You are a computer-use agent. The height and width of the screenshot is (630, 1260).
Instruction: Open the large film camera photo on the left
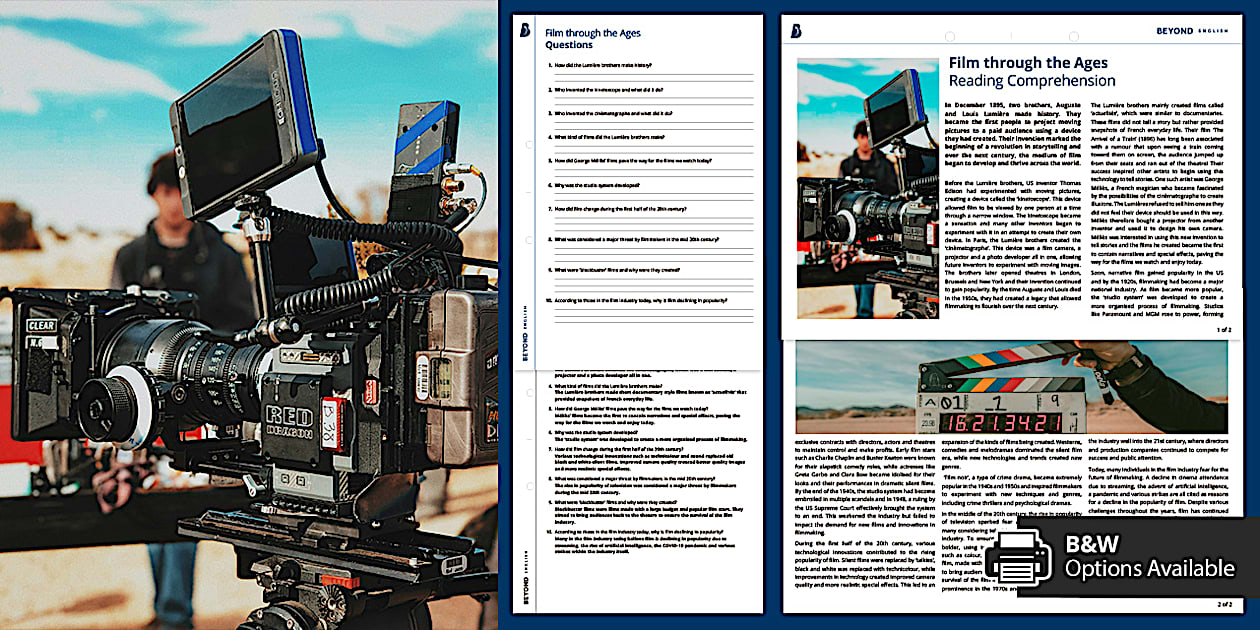coord(248,315)
